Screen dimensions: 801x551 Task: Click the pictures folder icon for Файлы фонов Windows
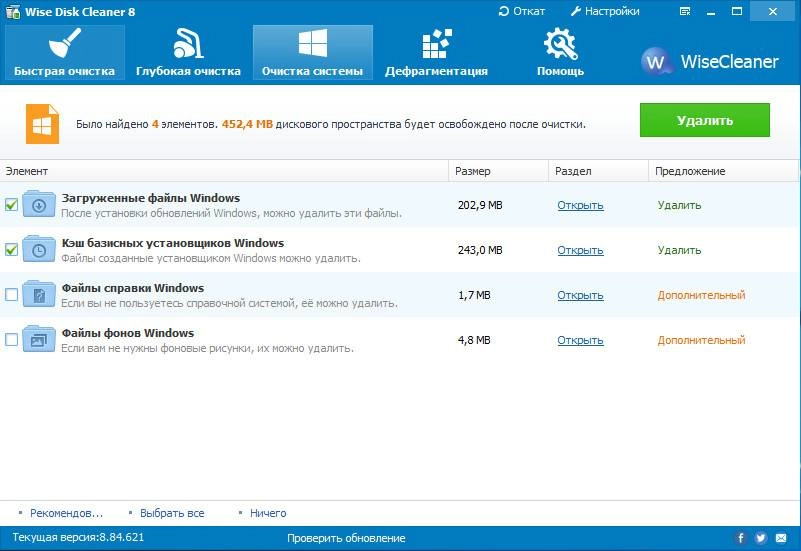click(39, 339)
